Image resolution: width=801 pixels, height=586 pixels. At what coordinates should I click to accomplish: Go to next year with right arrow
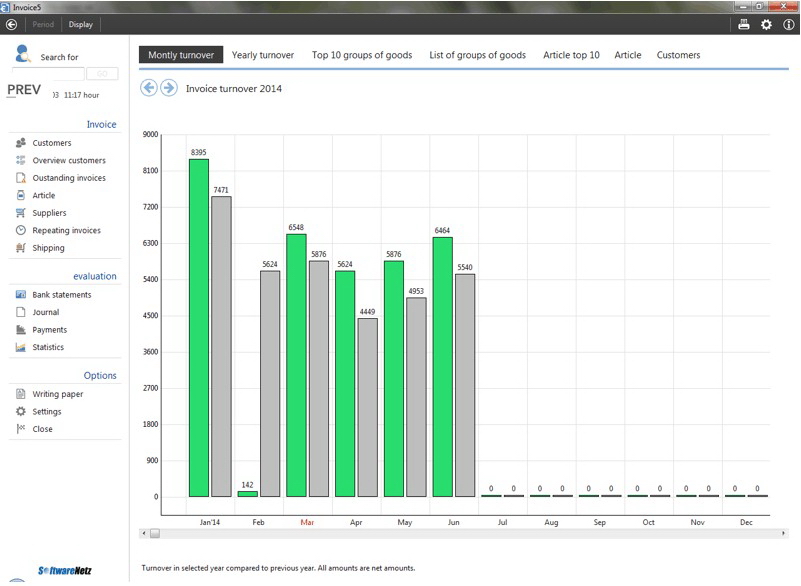[168, 88]
